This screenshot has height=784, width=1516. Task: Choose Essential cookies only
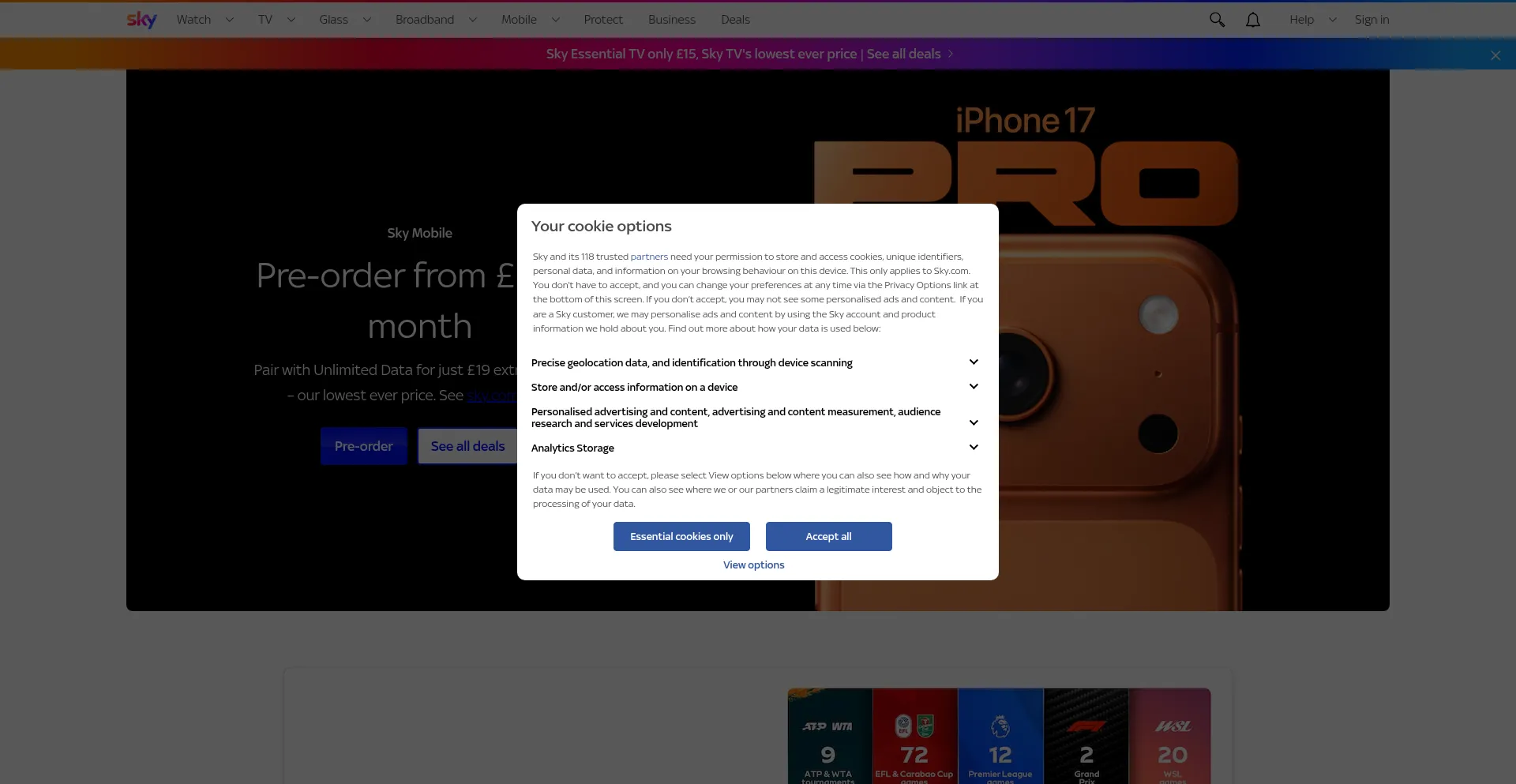681,537
